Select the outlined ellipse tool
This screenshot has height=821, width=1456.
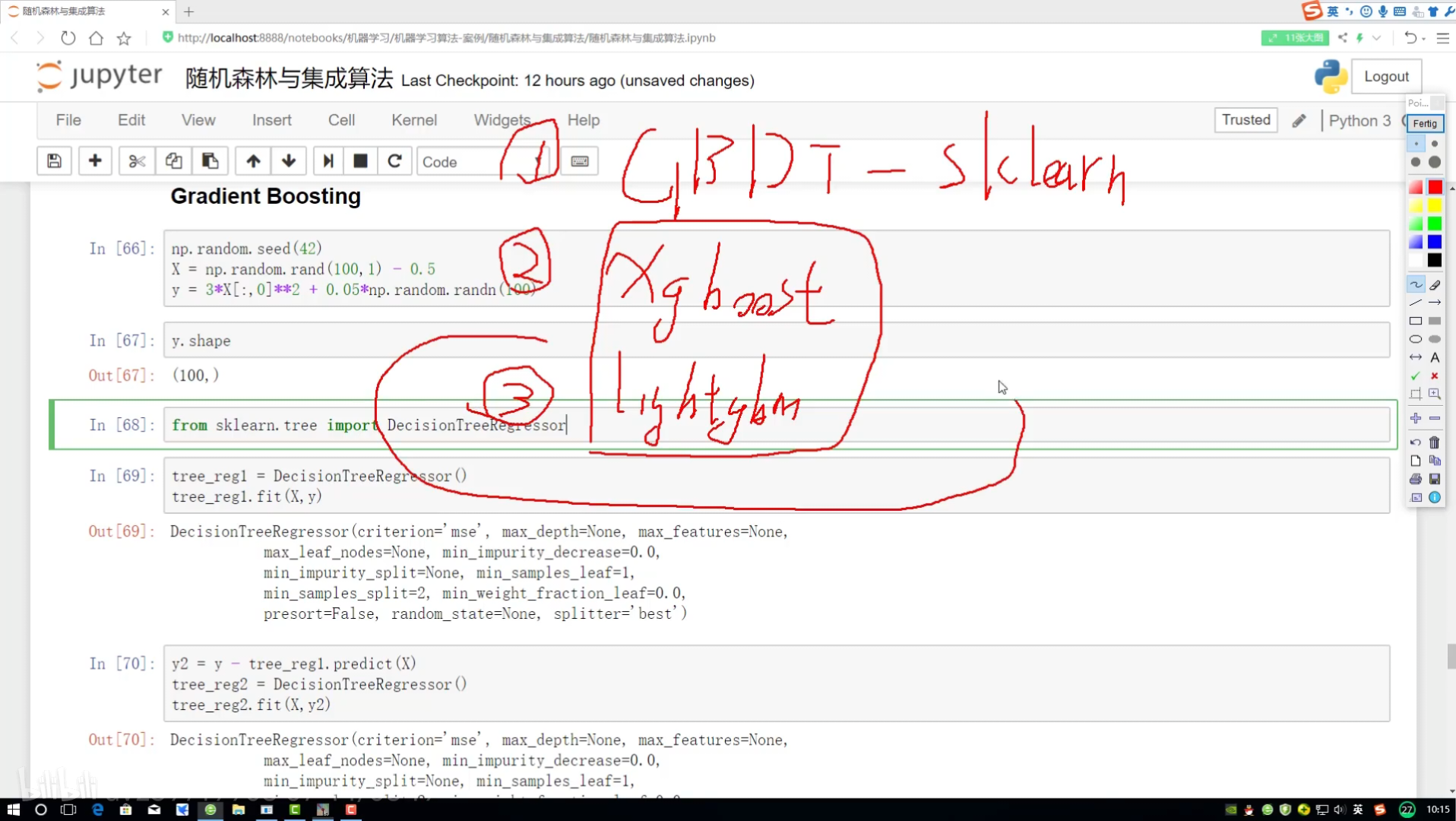coord(1416,340)
